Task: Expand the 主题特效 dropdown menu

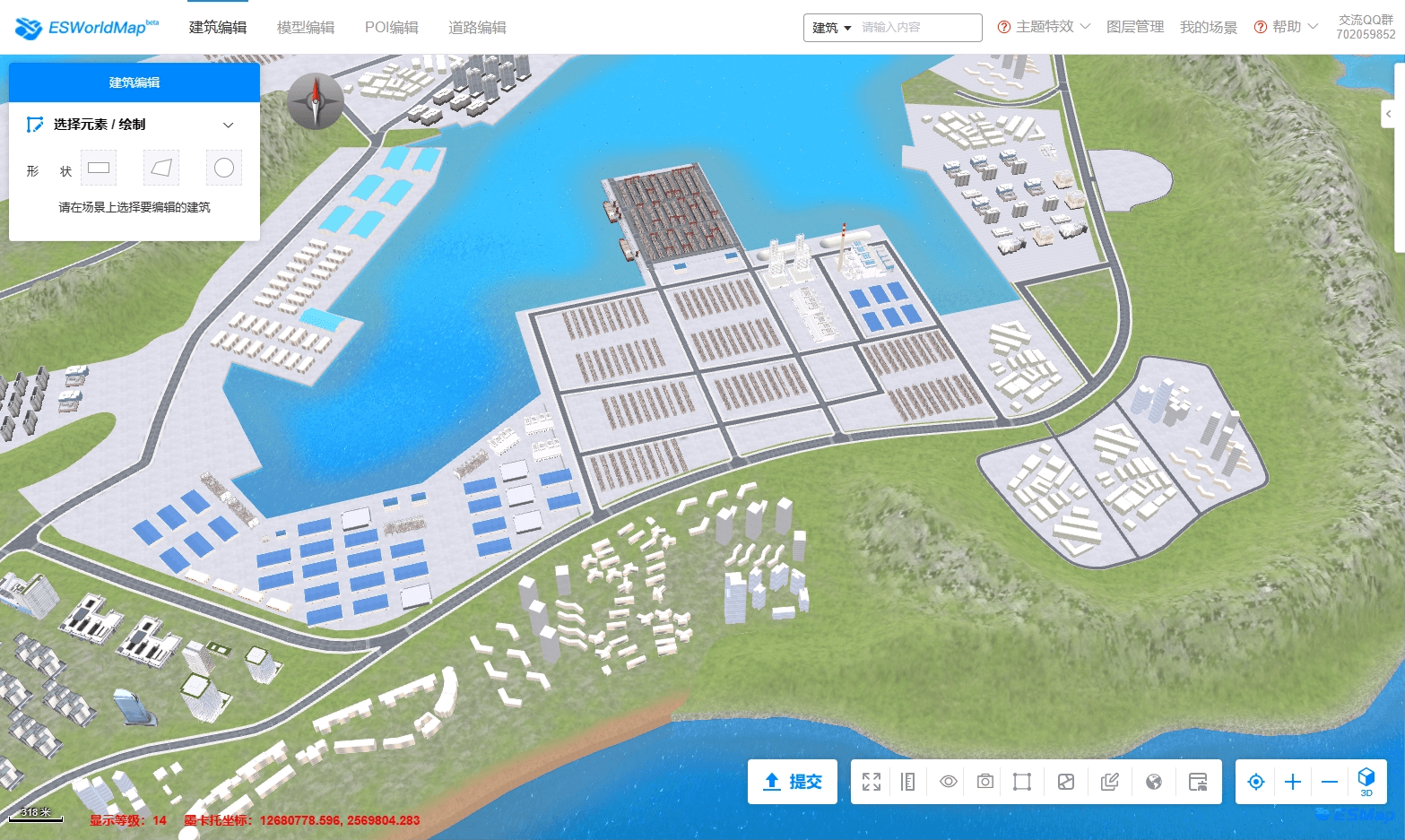Action: click(x=1045, y=27)
